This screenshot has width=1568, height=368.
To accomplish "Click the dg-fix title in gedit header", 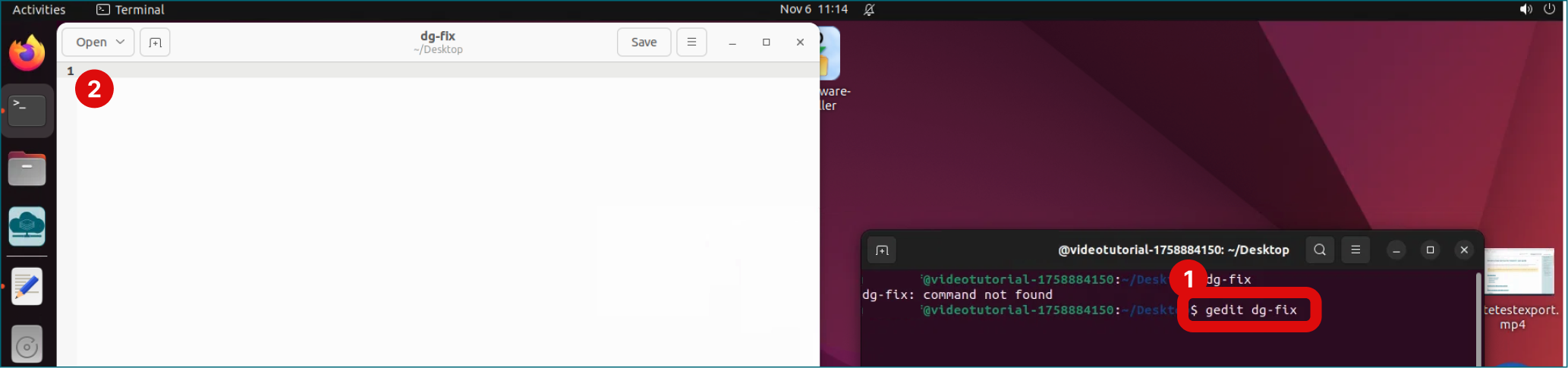I will coord(438,36).
